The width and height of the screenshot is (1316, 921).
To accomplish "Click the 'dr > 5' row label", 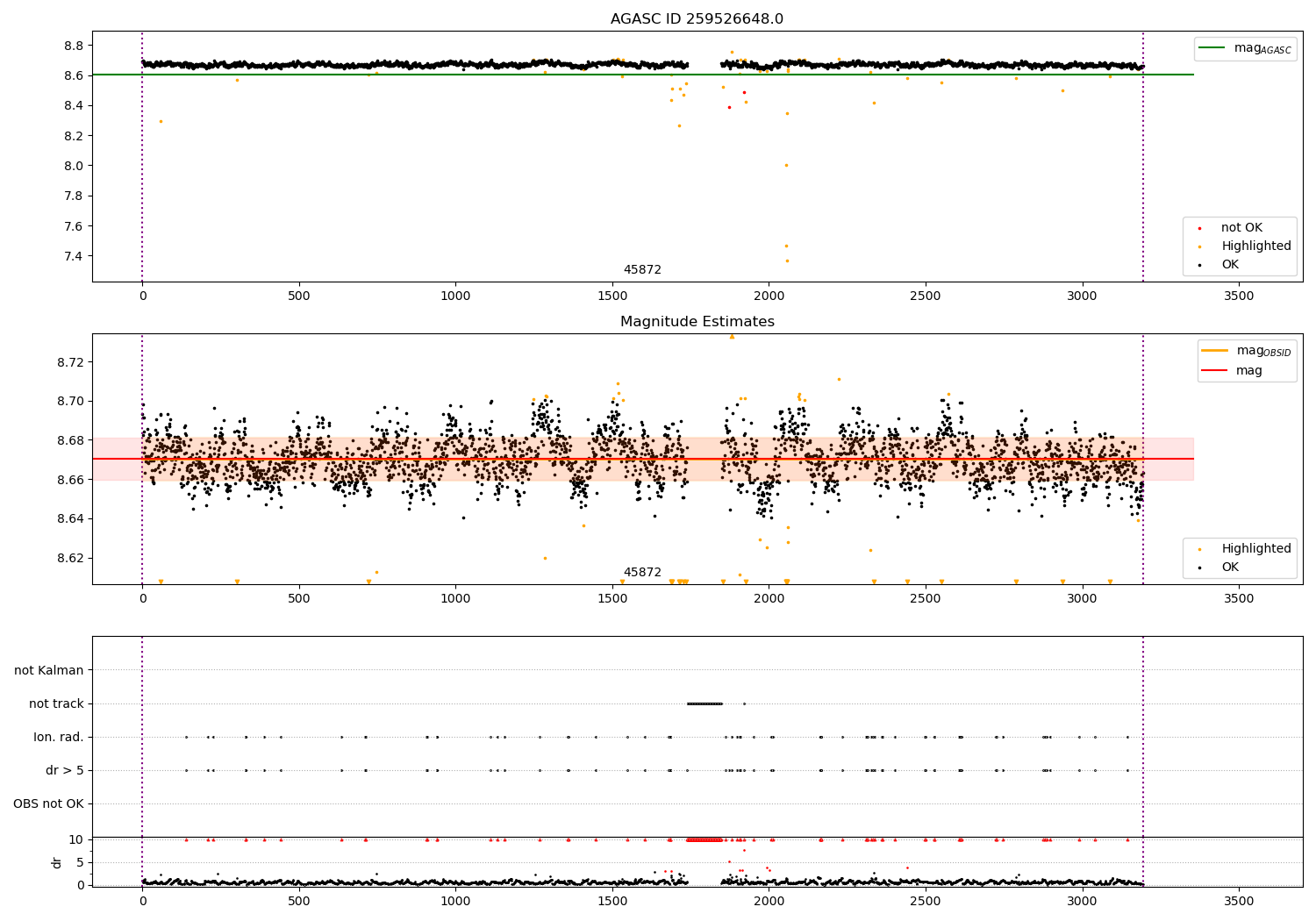I will 65,770.
